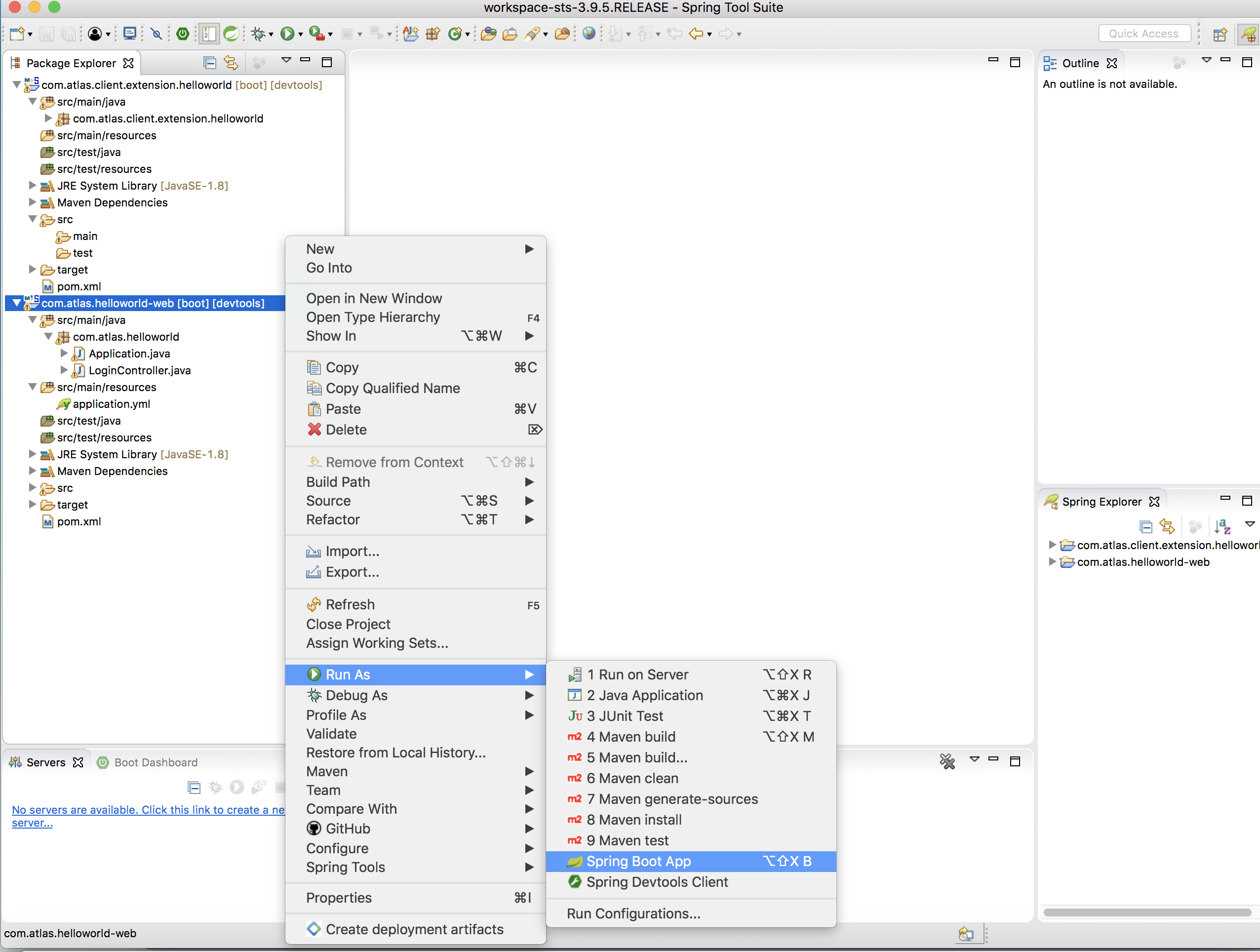The width and height of the screenshot is (1260, 952).
Task: Toggle Link with Editor in Spring Explorer
Action: tap(1167, 526)
